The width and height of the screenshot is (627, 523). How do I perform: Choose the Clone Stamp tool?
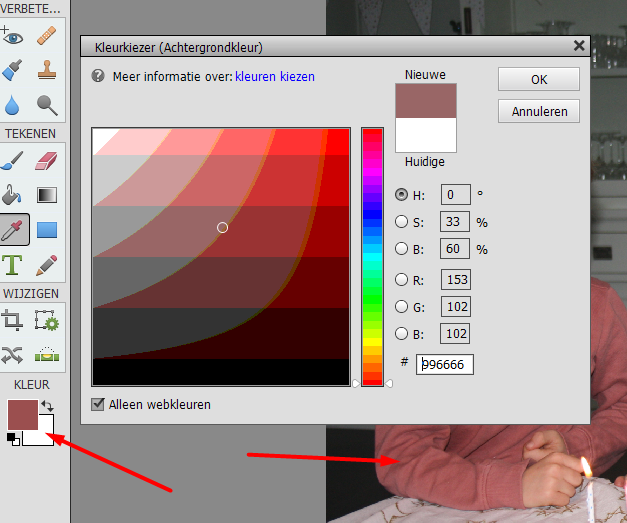point(46,70)
